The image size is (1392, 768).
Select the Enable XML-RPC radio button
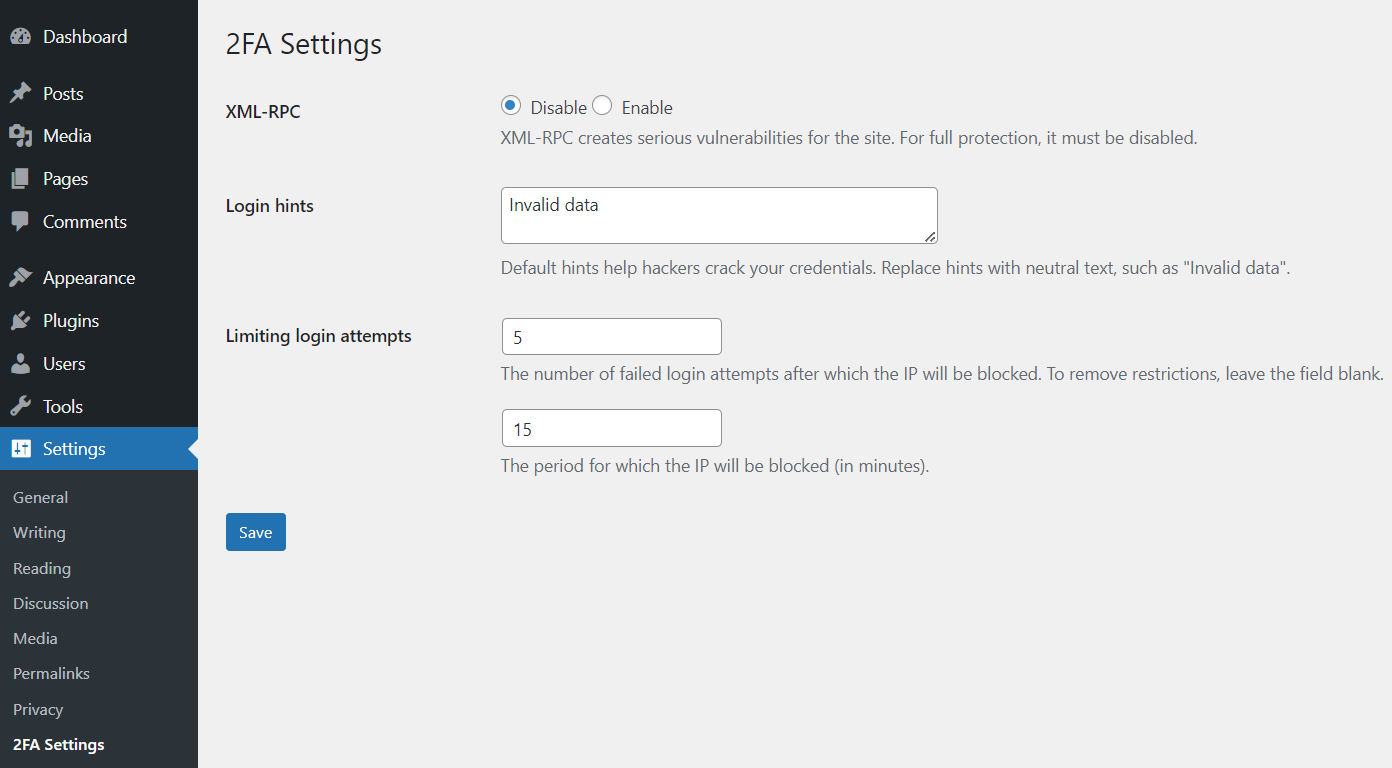click(x=602, y=105)
